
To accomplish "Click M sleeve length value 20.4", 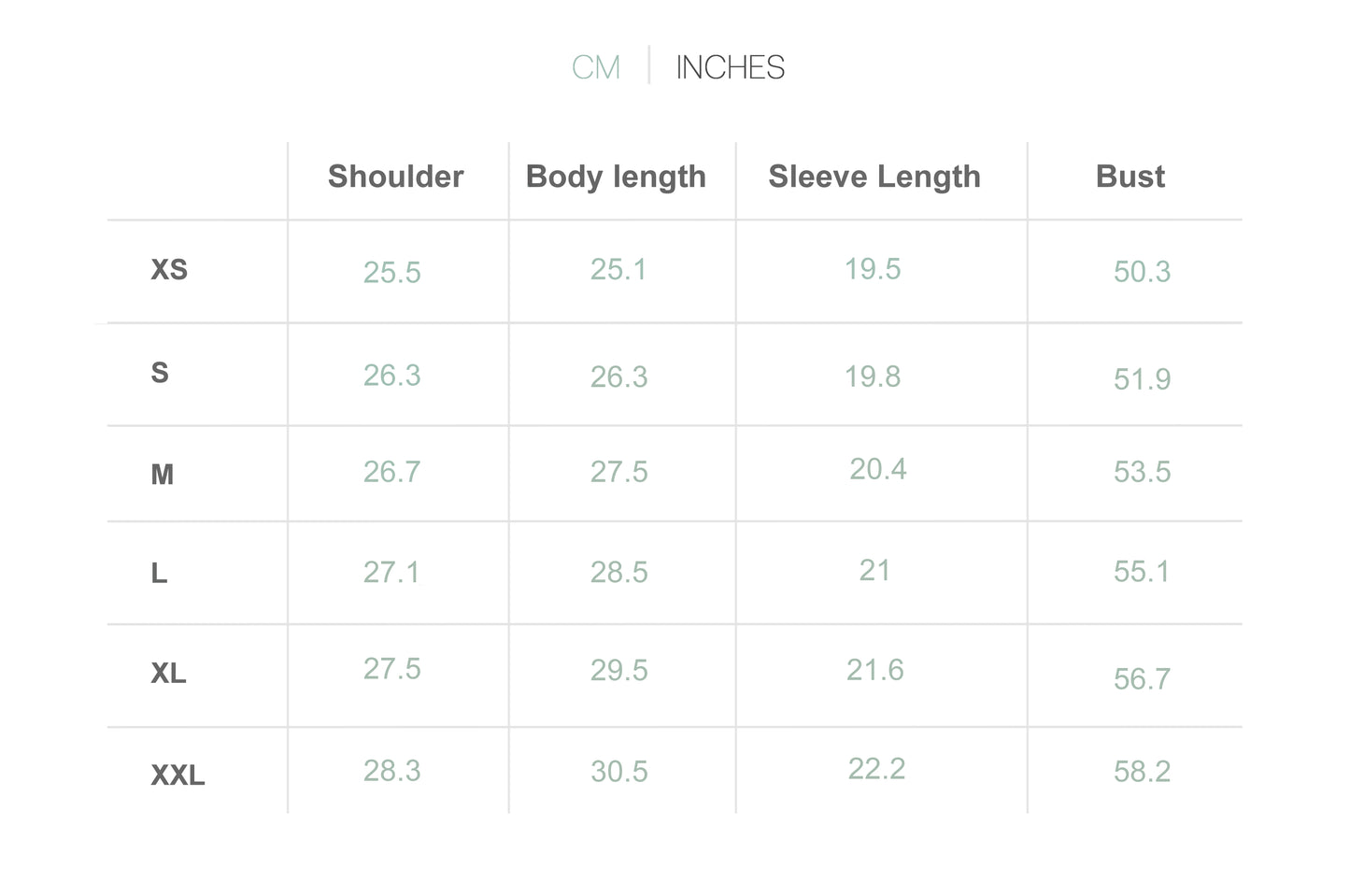I will (x=878, y=469).
